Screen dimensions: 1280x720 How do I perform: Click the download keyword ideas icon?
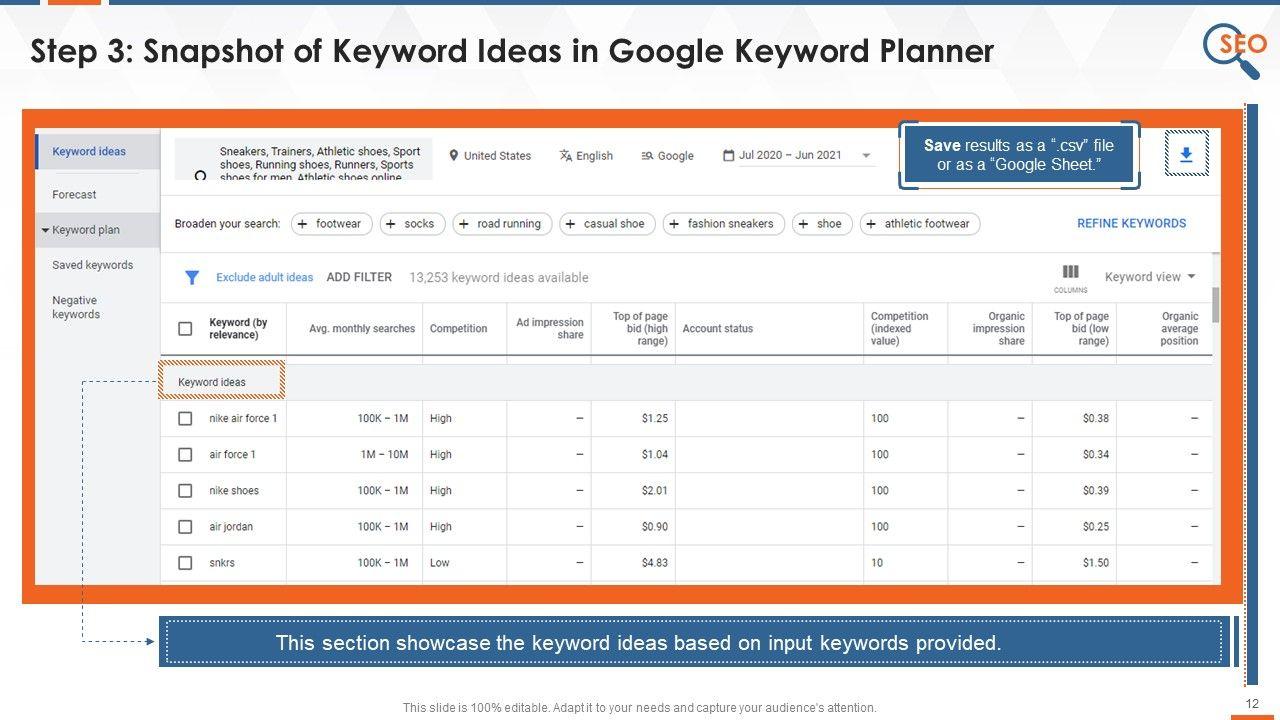tap(1186, 154)
